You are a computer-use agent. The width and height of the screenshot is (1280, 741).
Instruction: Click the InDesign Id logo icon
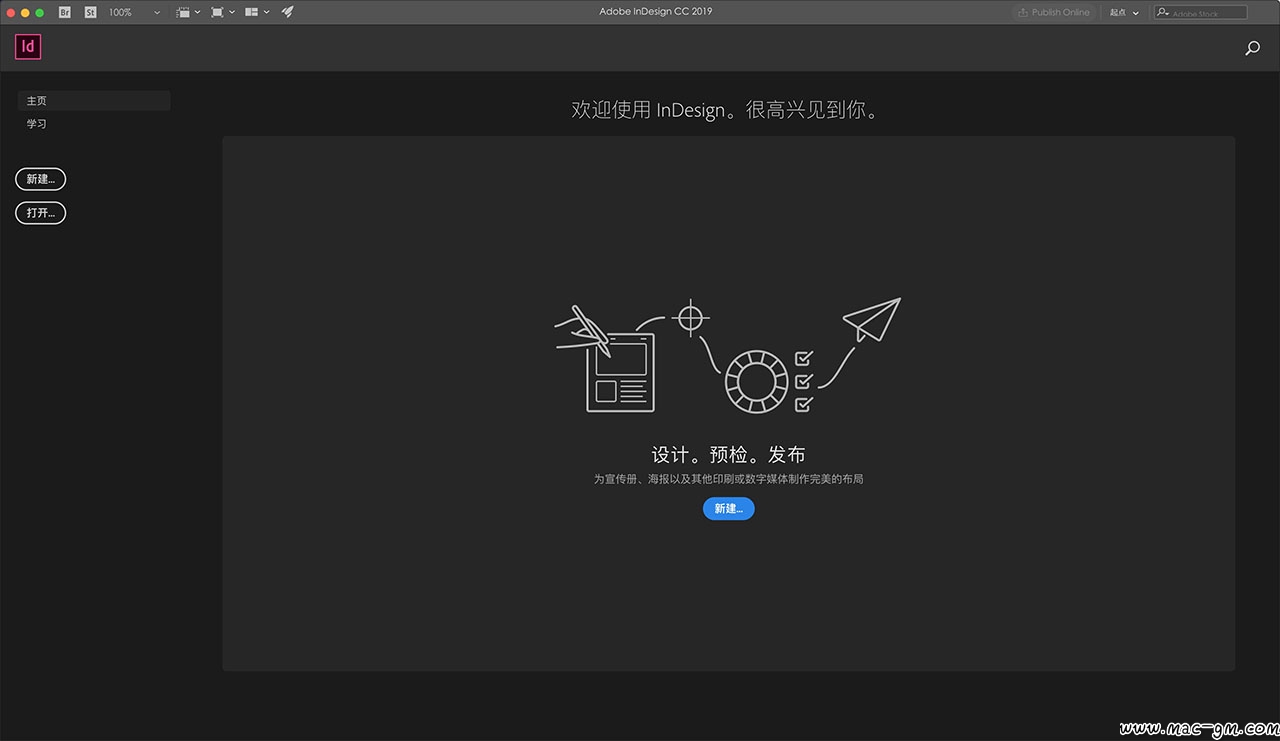pos(28,46)
